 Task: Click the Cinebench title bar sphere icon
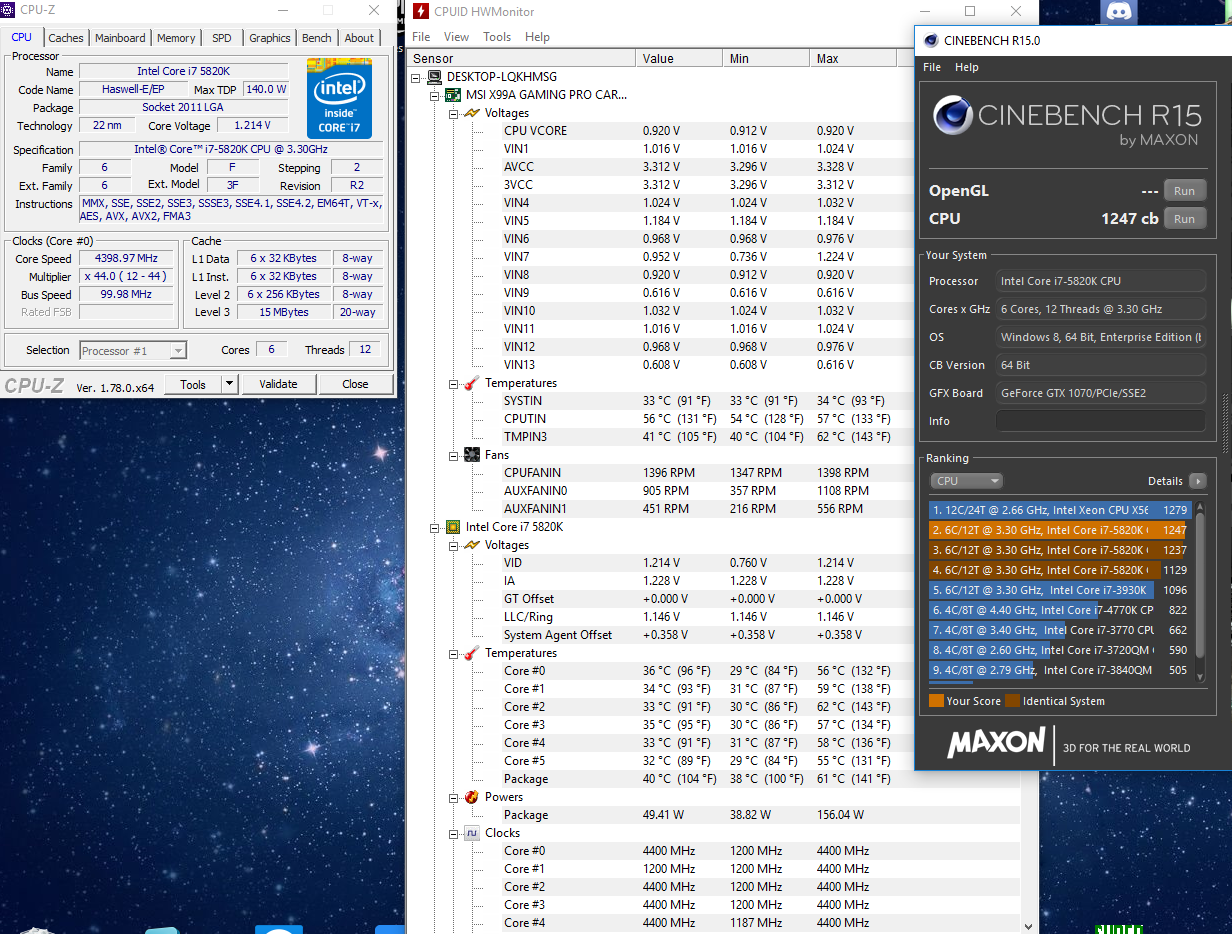[x=931, y=41]
